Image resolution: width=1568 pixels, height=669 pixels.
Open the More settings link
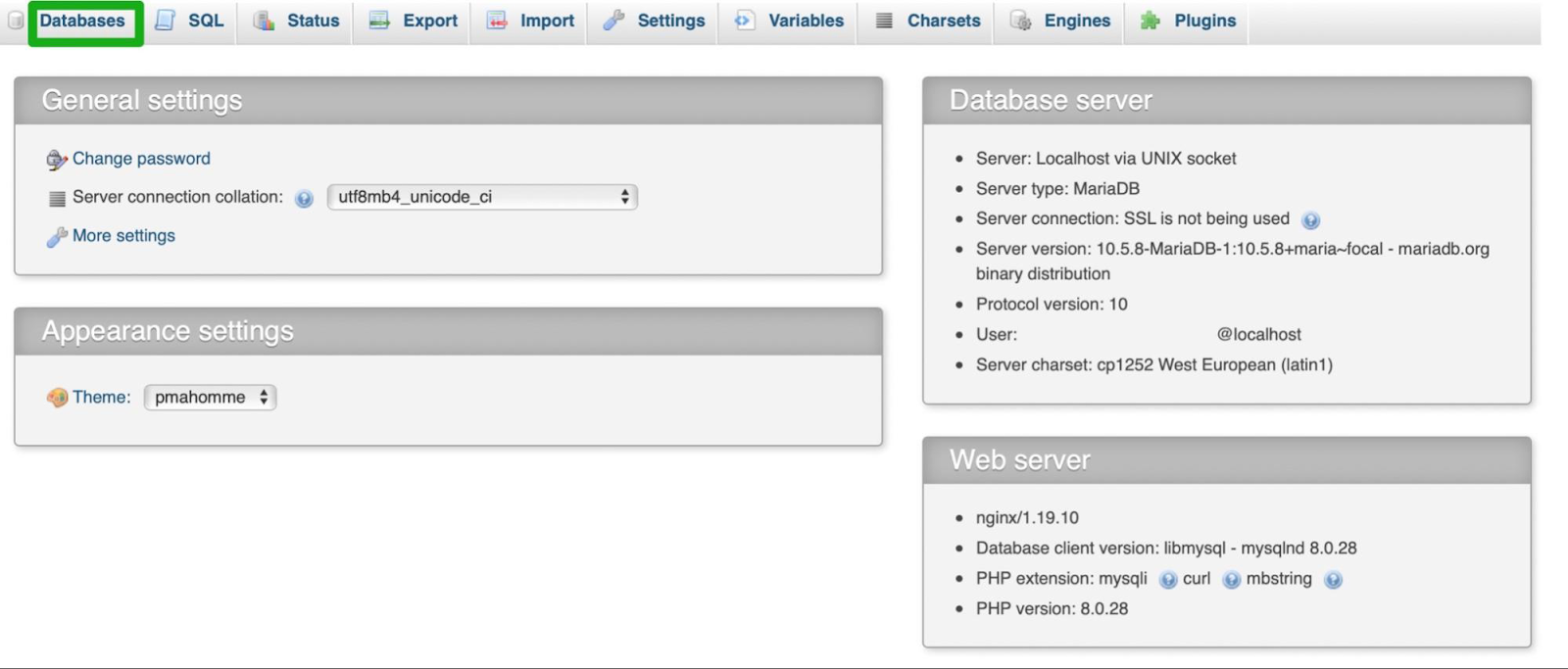(123, 236)
